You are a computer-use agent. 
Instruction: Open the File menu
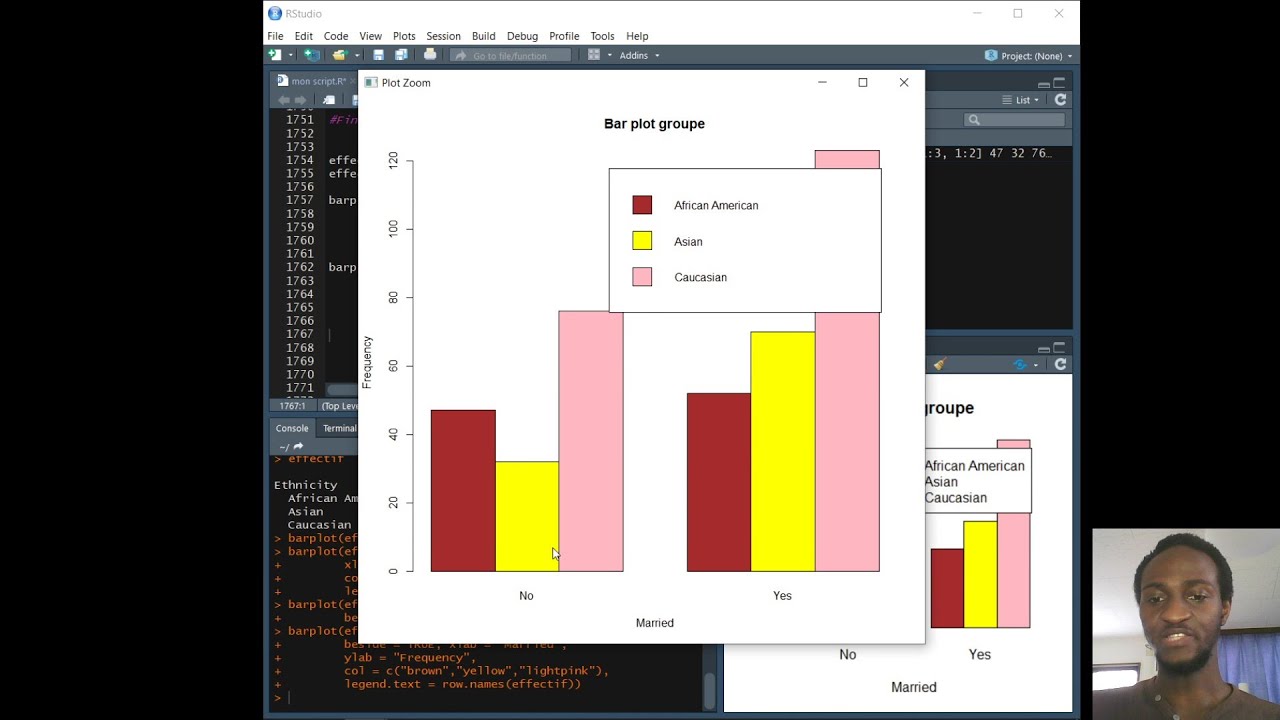275,36
